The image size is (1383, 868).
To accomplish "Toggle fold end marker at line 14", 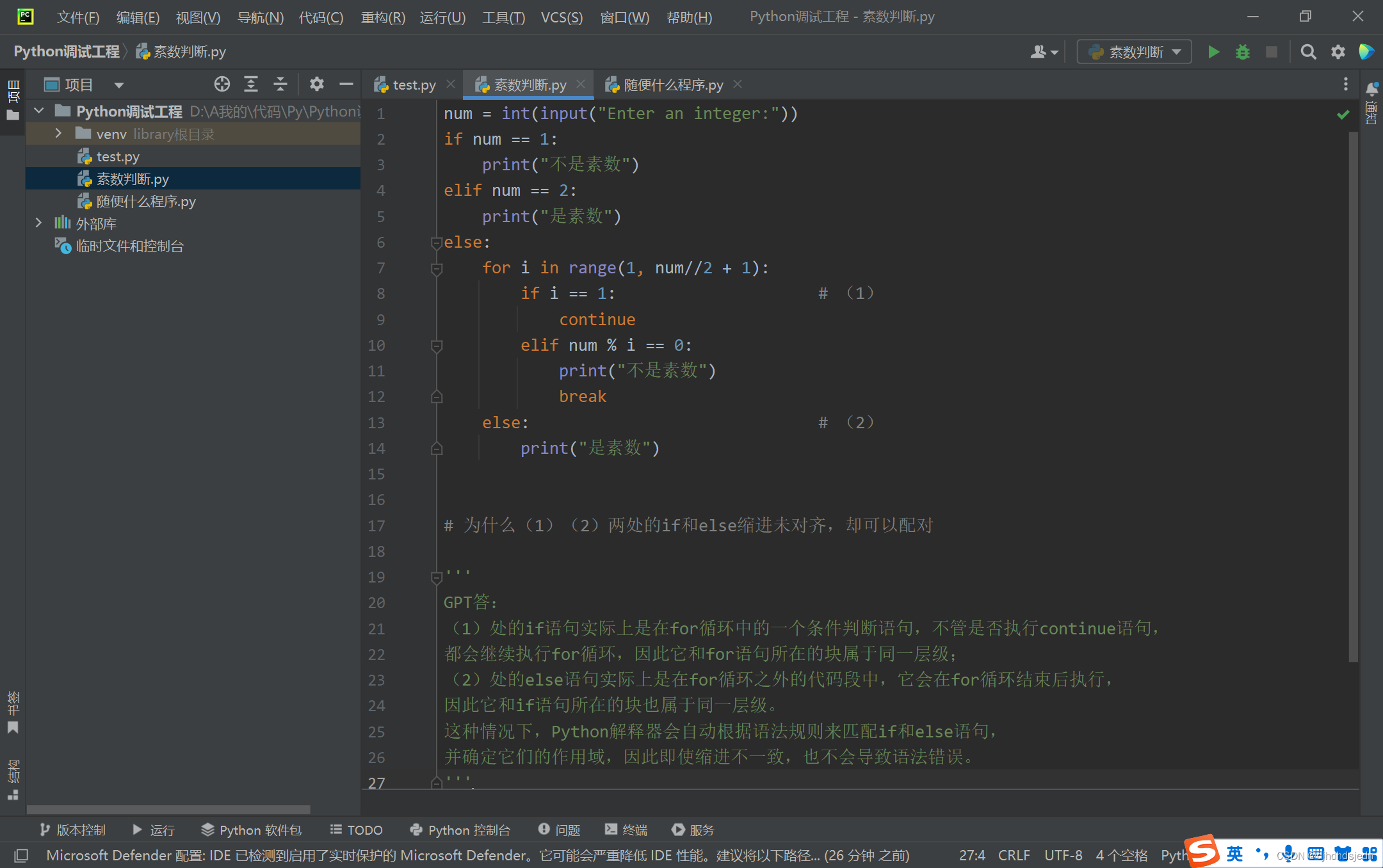I will (x=437, y=449).
